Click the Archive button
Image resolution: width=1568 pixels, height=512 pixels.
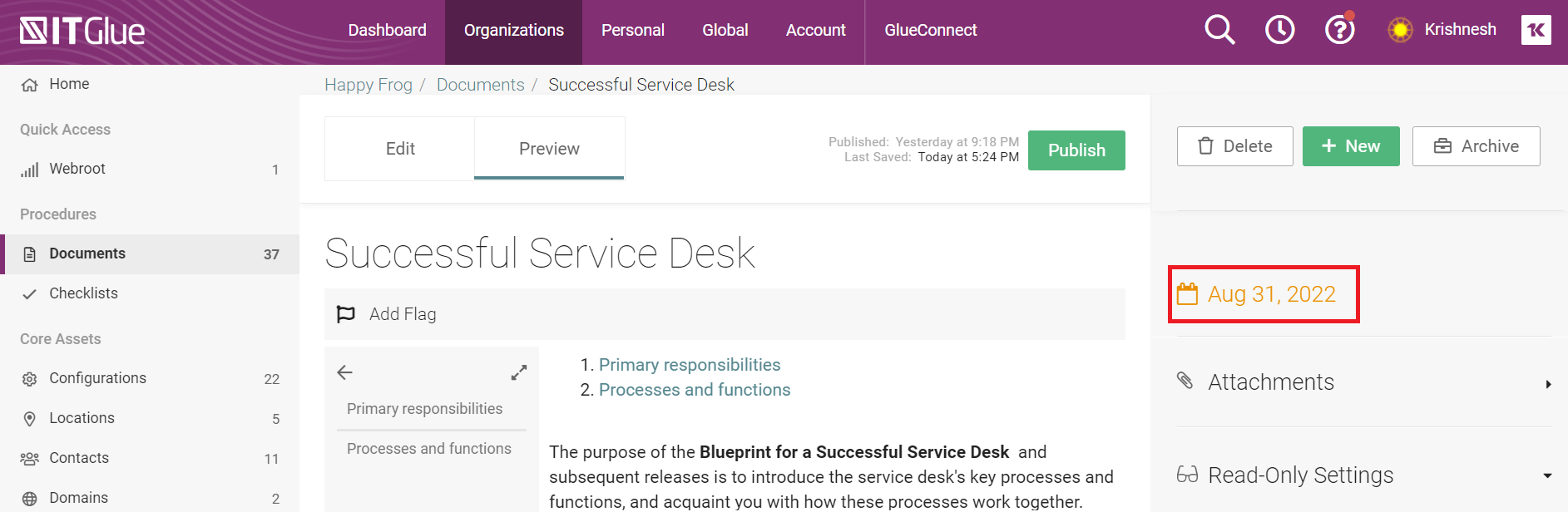pyautogui.click(x=1476, y=146)
